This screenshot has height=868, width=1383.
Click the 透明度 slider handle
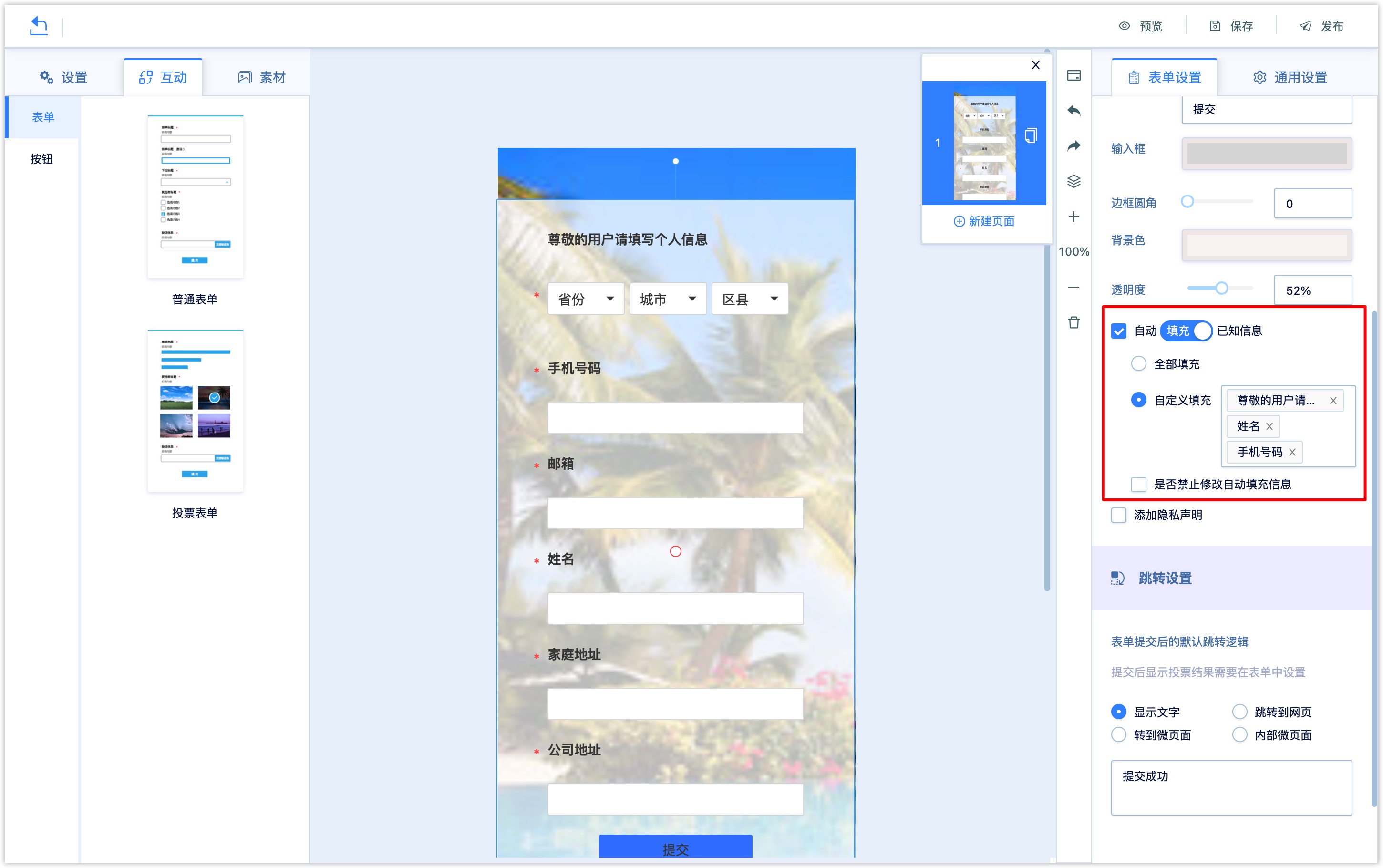tap(1222, 288)
